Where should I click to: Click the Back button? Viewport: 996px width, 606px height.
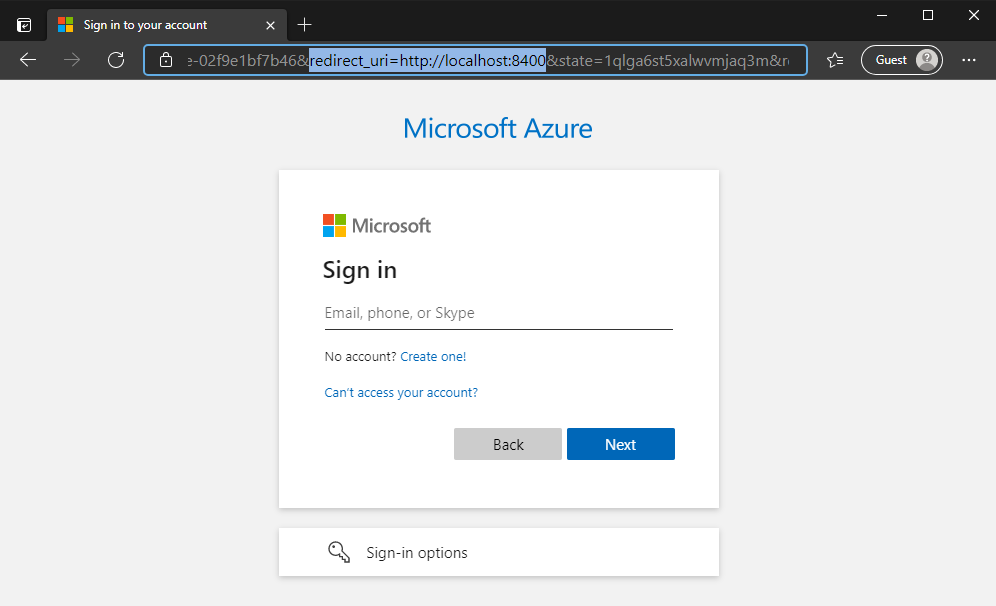(508, 444)
